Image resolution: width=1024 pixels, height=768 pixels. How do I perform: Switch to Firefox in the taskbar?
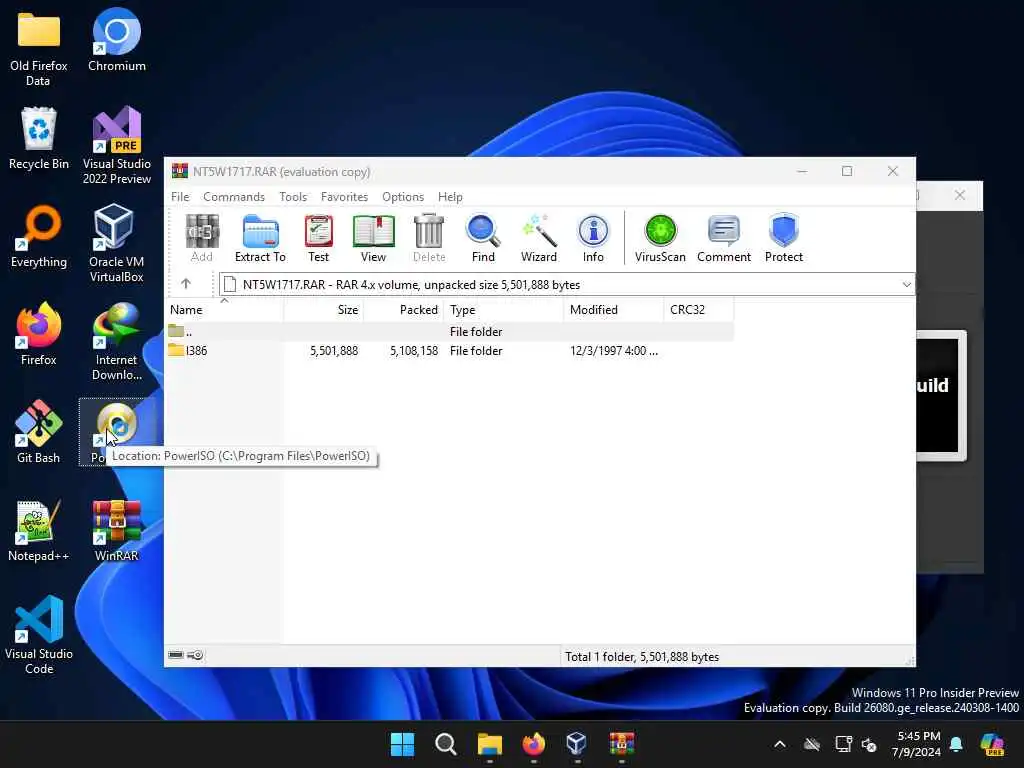(534, 744)
